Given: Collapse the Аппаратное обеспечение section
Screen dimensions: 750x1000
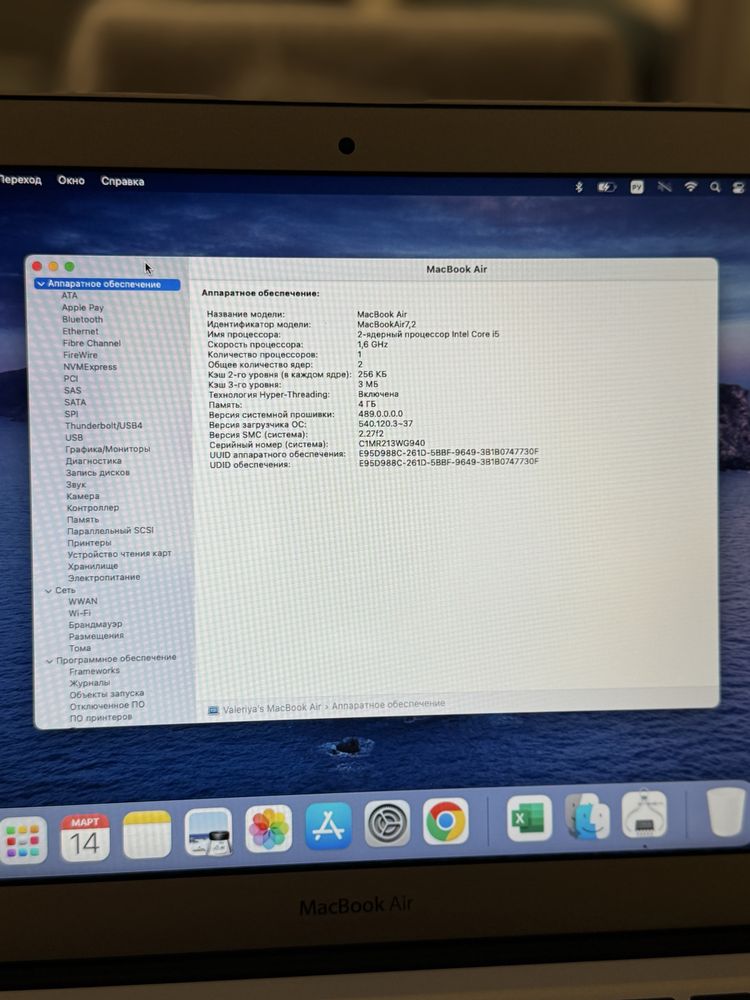Looking at the screenshot, I should pyautogui.click(x=41, y=284).
